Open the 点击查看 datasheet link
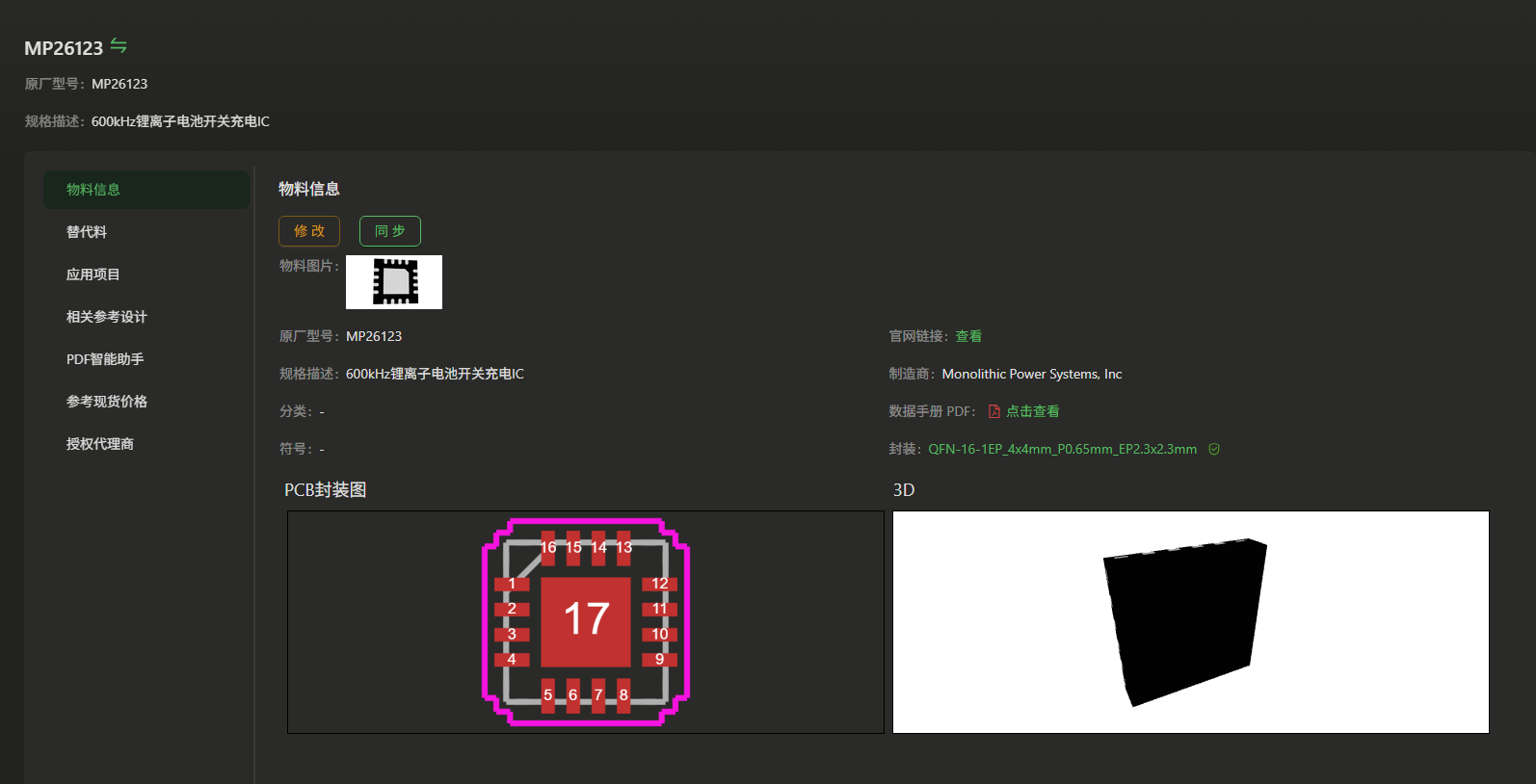The image size is (1536, 784). [1032, 411]
